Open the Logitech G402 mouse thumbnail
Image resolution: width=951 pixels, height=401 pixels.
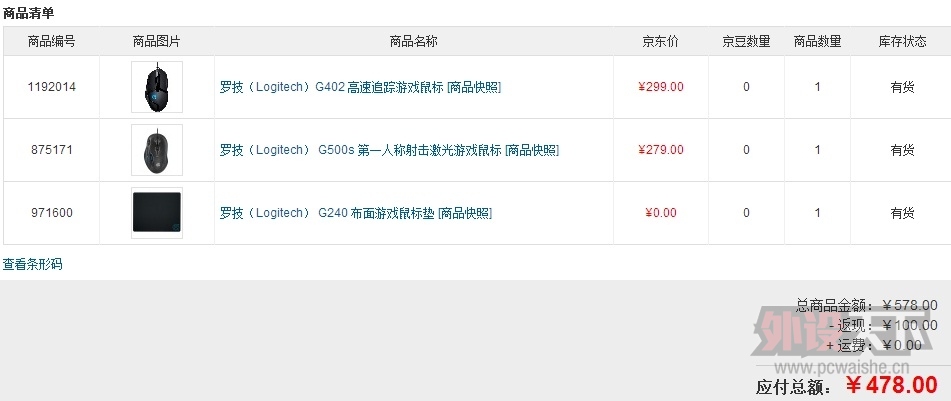click(156, 87)
